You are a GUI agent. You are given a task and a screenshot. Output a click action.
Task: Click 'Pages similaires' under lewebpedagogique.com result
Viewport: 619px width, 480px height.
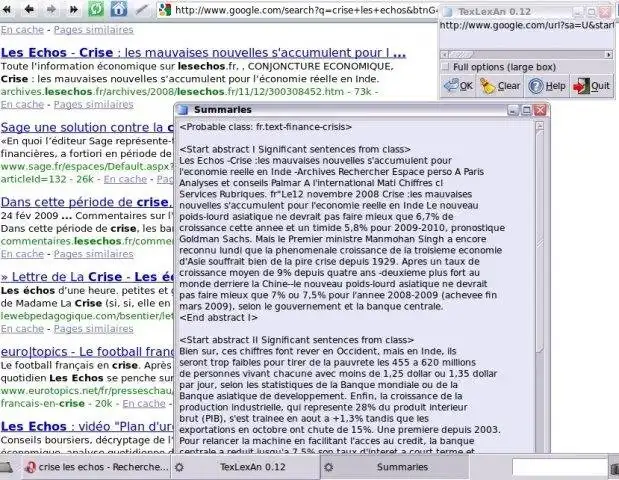(x=94, y=329)
